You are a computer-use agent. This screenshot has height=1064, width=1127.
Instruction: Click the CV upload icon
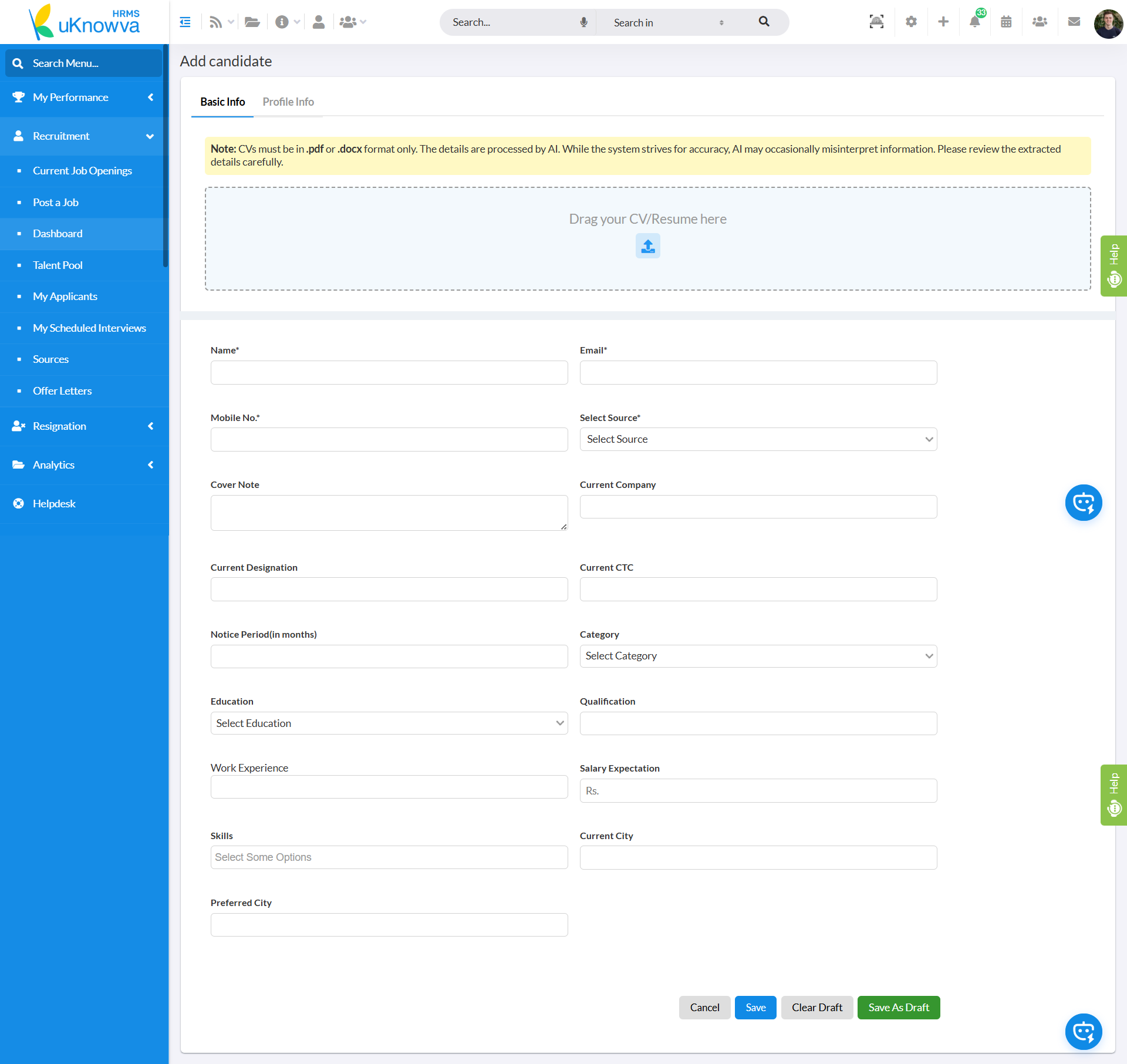(x=647, y=246)
